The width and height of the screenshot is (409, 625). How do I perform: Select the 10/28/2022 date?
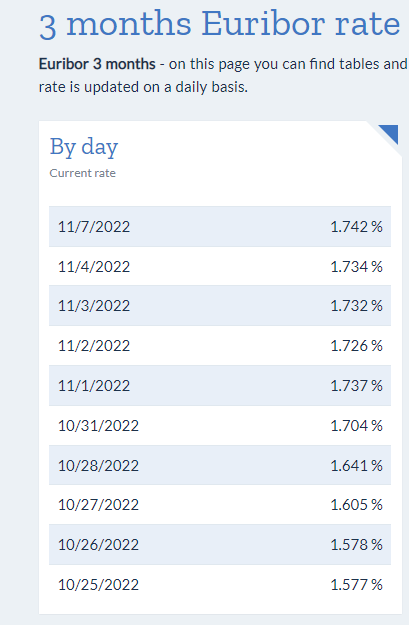pyautogui.click(x=98, y=466)
